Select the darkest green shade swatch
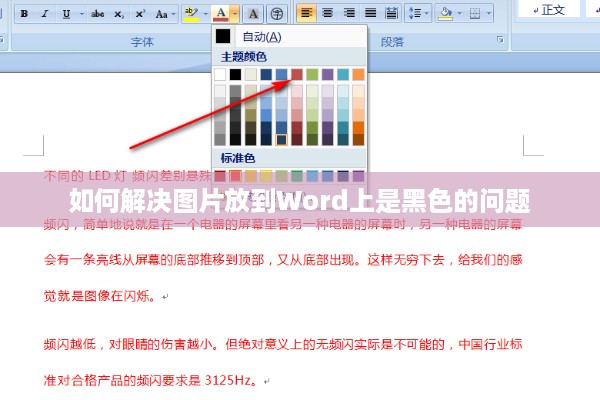The width and height of the screenshot is (600, 400). (x=312, y=139)
